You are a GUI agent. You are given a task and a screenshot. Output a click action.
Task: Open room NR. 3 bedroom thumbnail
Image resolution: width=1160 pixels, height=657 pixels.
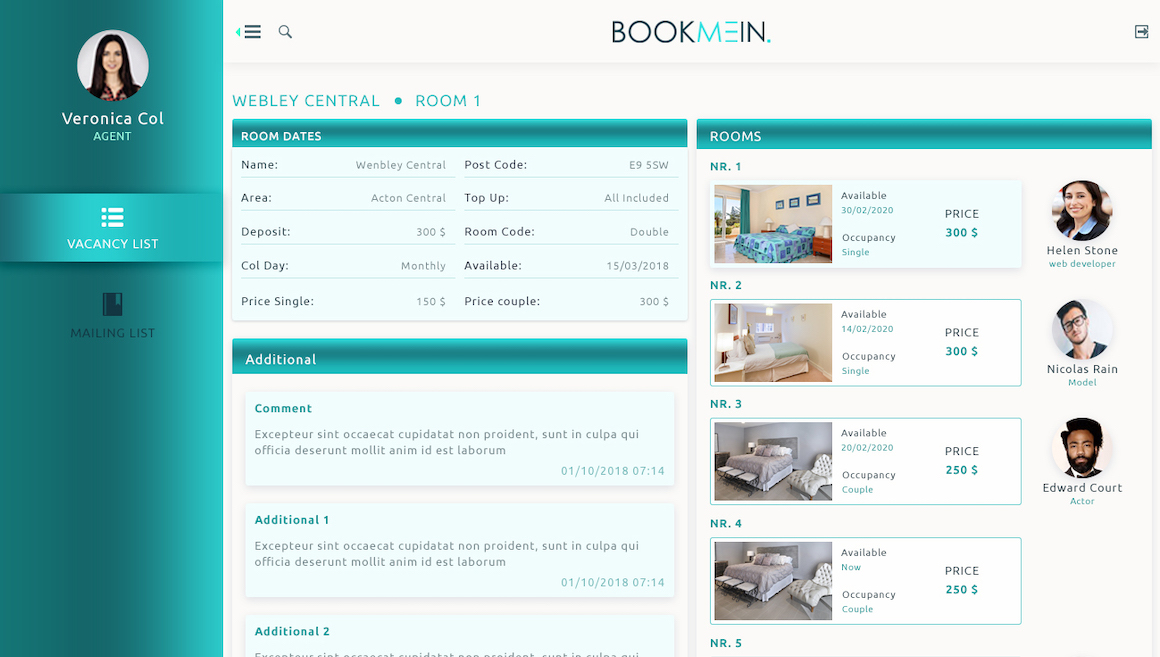click(x=773, y=461)
